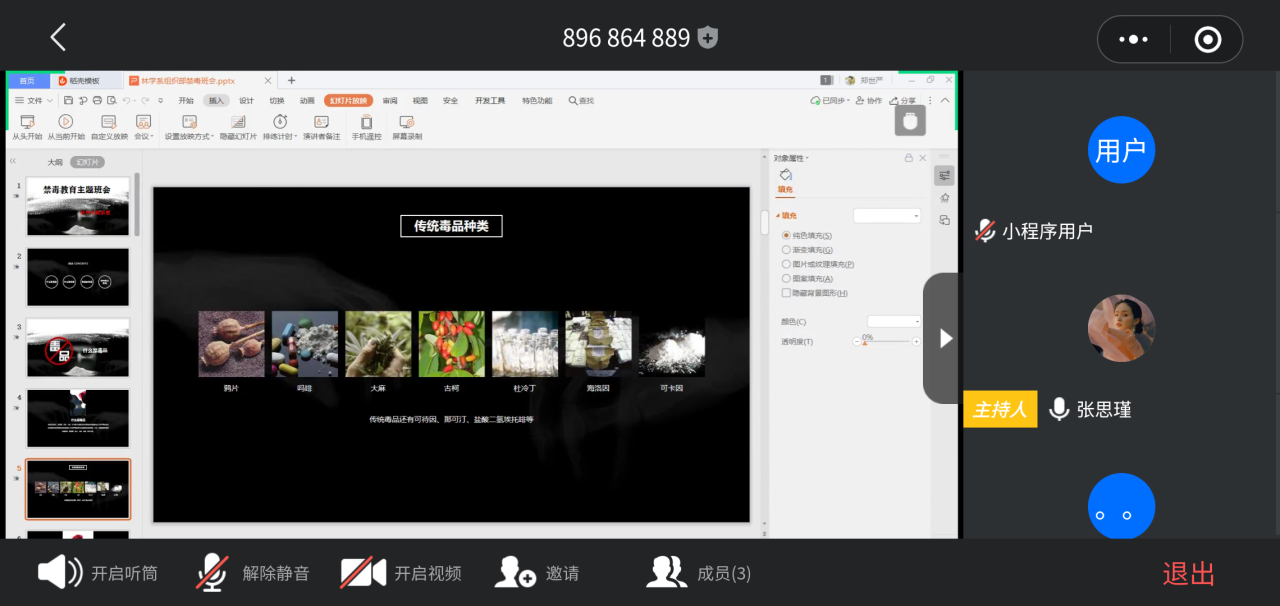The width and height of the screenshot is (1280, 606).
Task: Leave the meeting with 退出
Action: pyautogui.click(x=1188, y=574)
